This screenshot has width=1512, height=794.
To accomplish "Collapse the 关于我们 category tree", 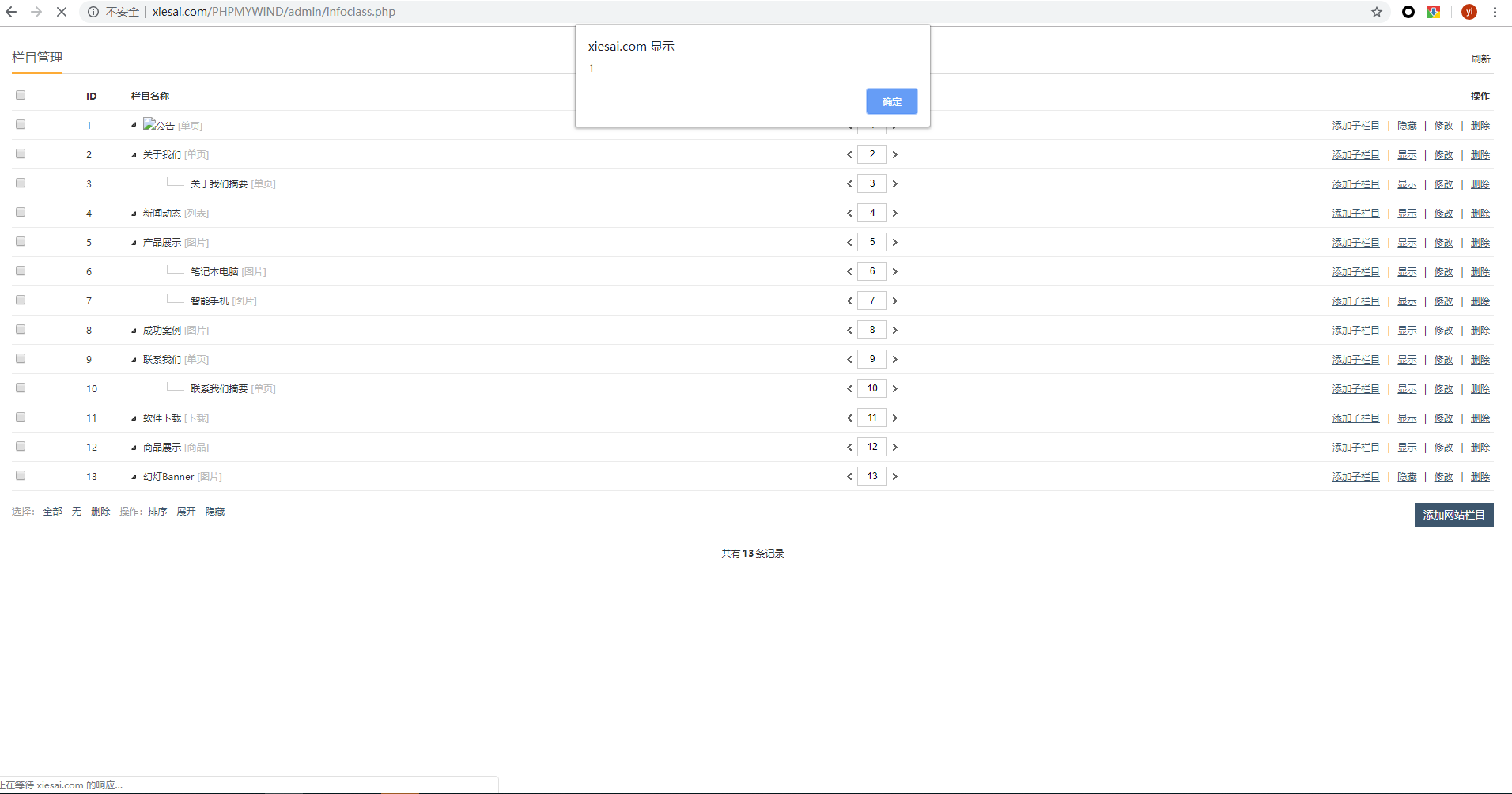I will click(x=134, y=155).
